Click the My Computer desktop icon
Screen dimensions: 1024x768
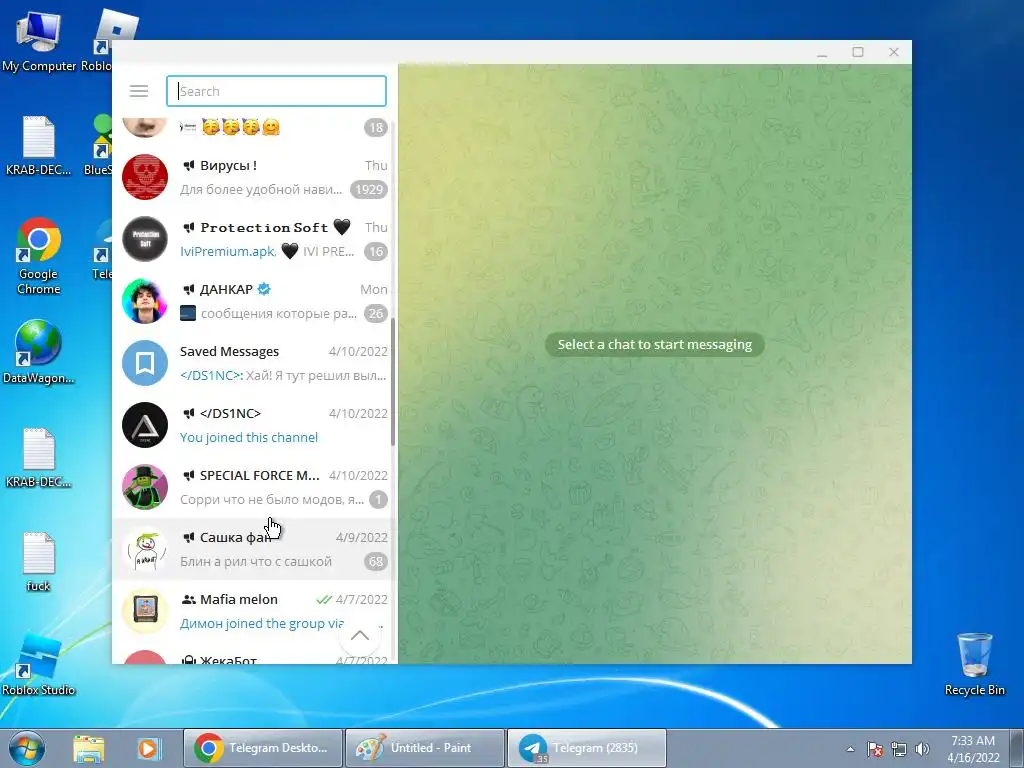click(x=39, y=40)
